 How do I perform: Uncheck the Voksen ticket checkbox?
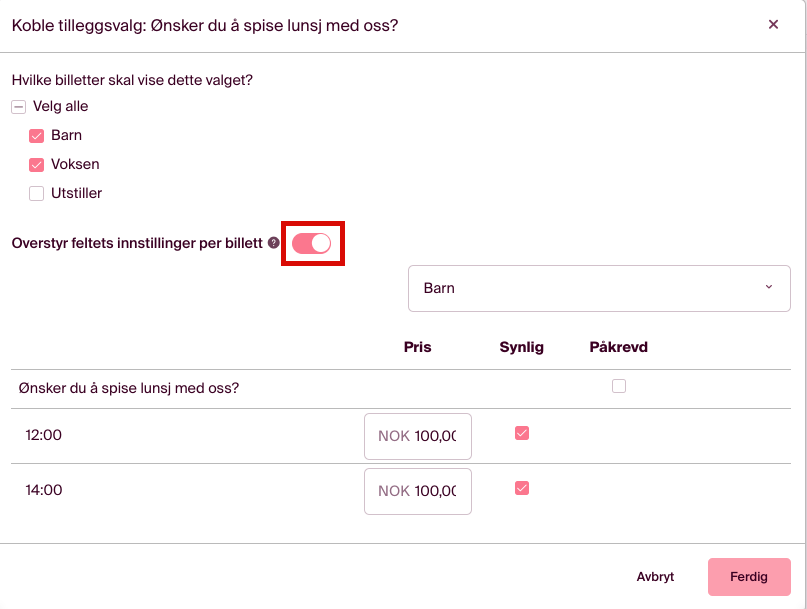[37, 165]
